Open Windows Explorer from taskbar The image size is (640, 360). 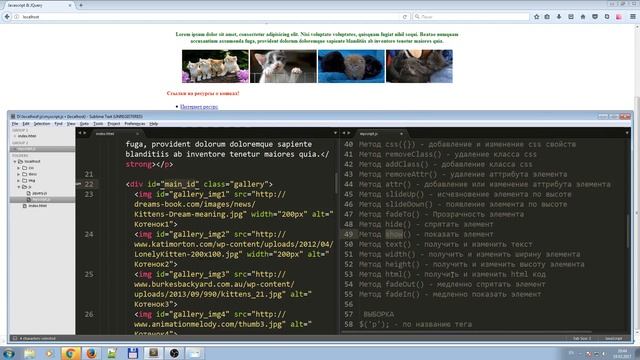tap(29, 353)
